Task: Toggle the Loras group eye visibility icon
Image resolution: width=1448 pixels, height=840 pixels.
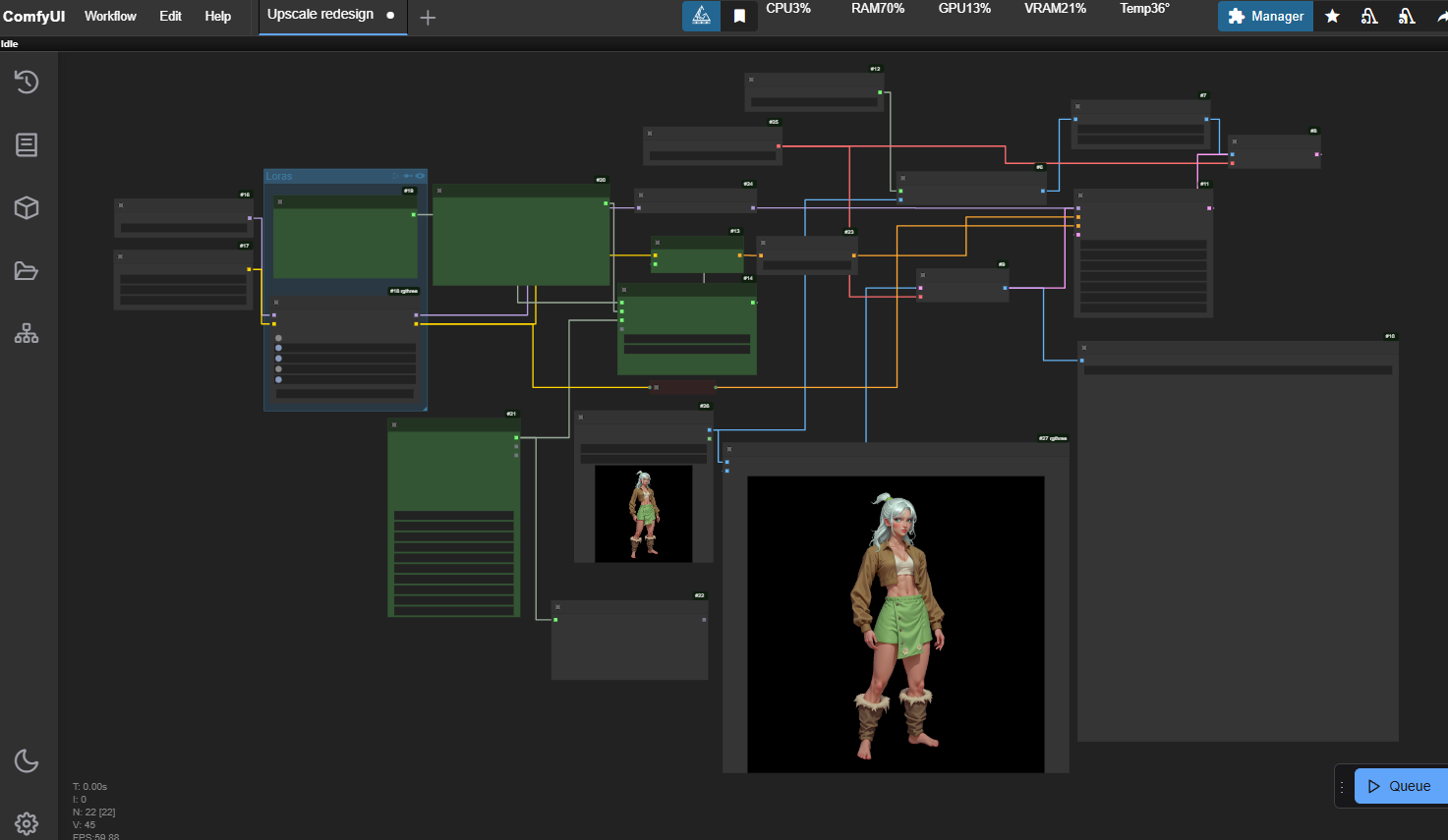Action: pyautogui.click(x=421, y=176)
